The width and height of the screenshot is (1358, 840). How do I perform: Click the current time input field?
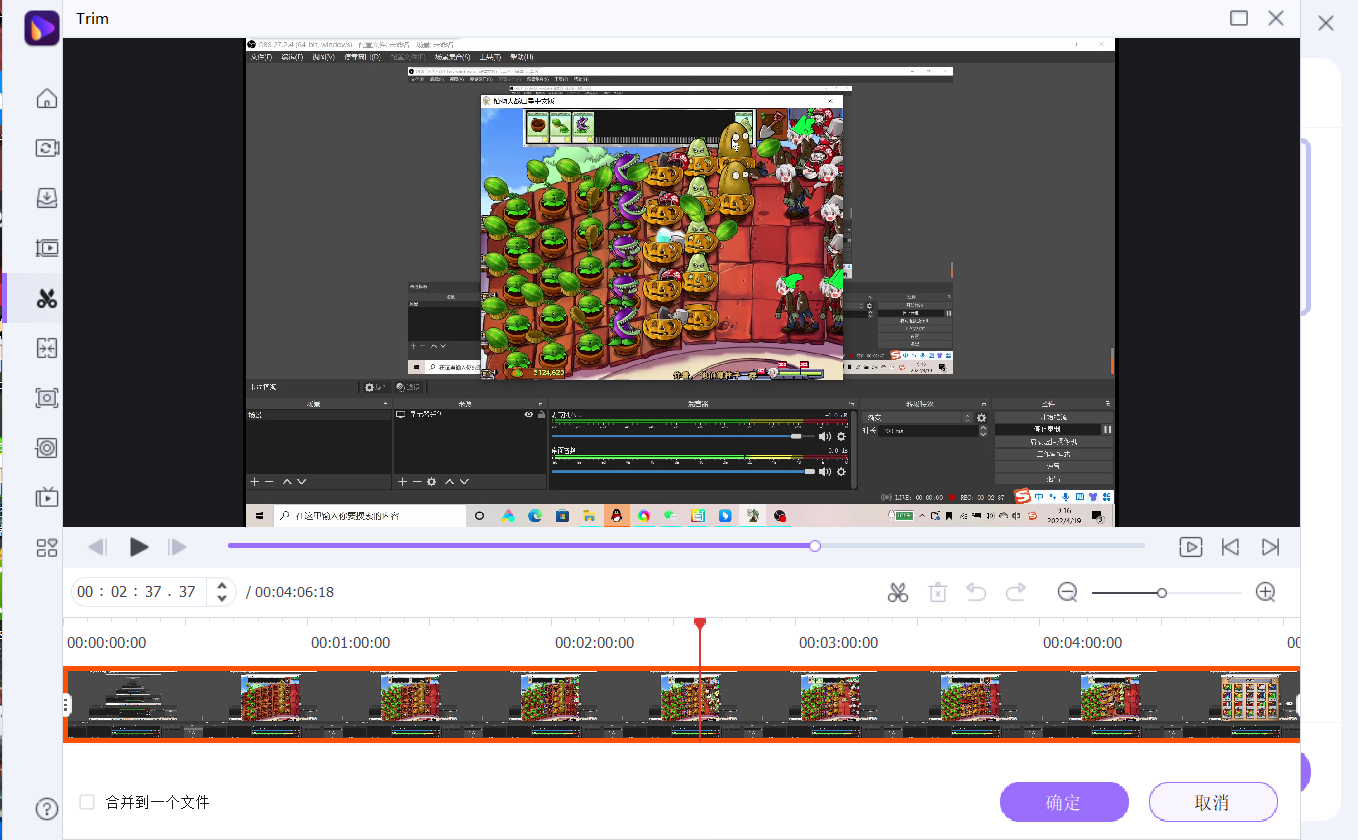pos(137,592)
